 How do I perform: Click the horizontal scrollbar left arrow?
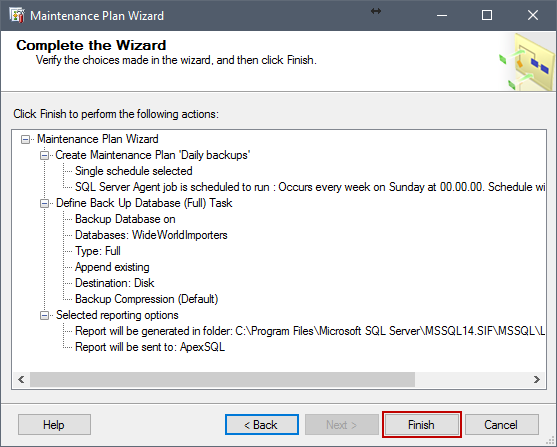(x=21, y=379)
